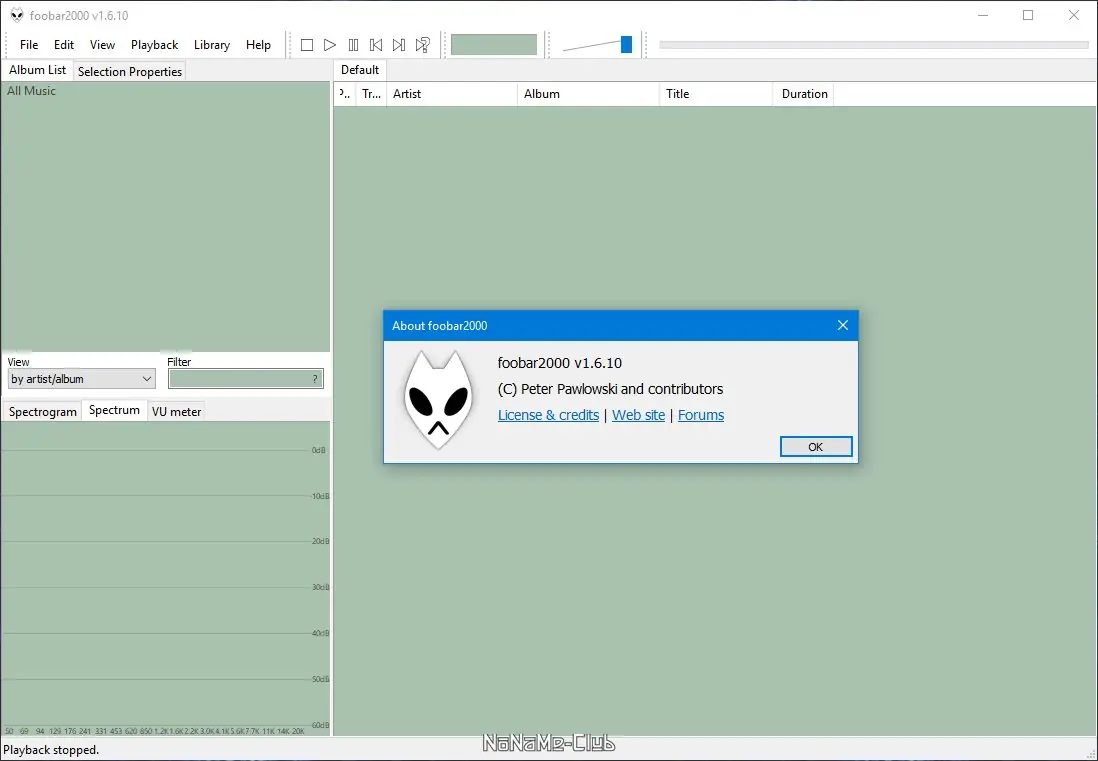Show the Spectrogram visualization tab
The image size is (1098, 761).
(43, 412)
